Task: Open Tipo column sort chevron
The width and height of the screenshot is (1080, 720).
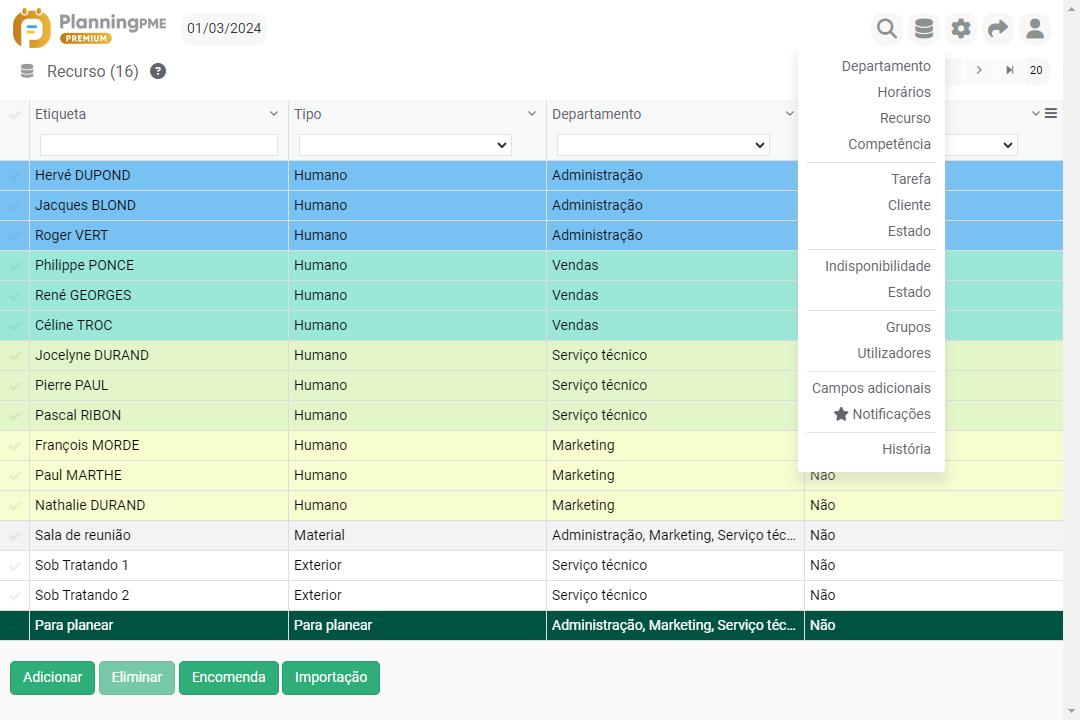Action: tap(532, 113)
